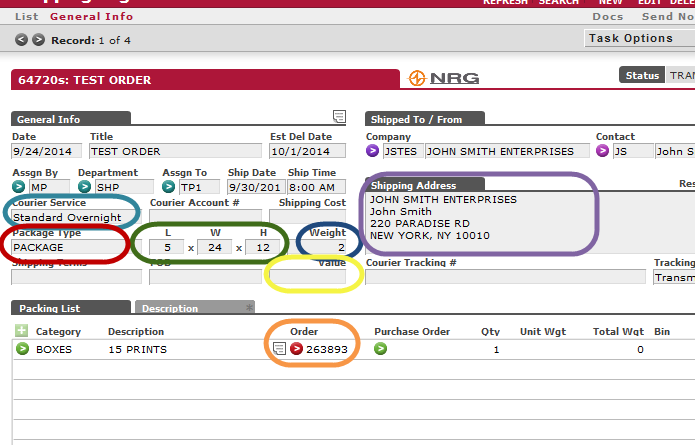The image size is (695, 445).
Task: Click JOHN SMITH ENTERPRISES company field
Action: (508, 151)
